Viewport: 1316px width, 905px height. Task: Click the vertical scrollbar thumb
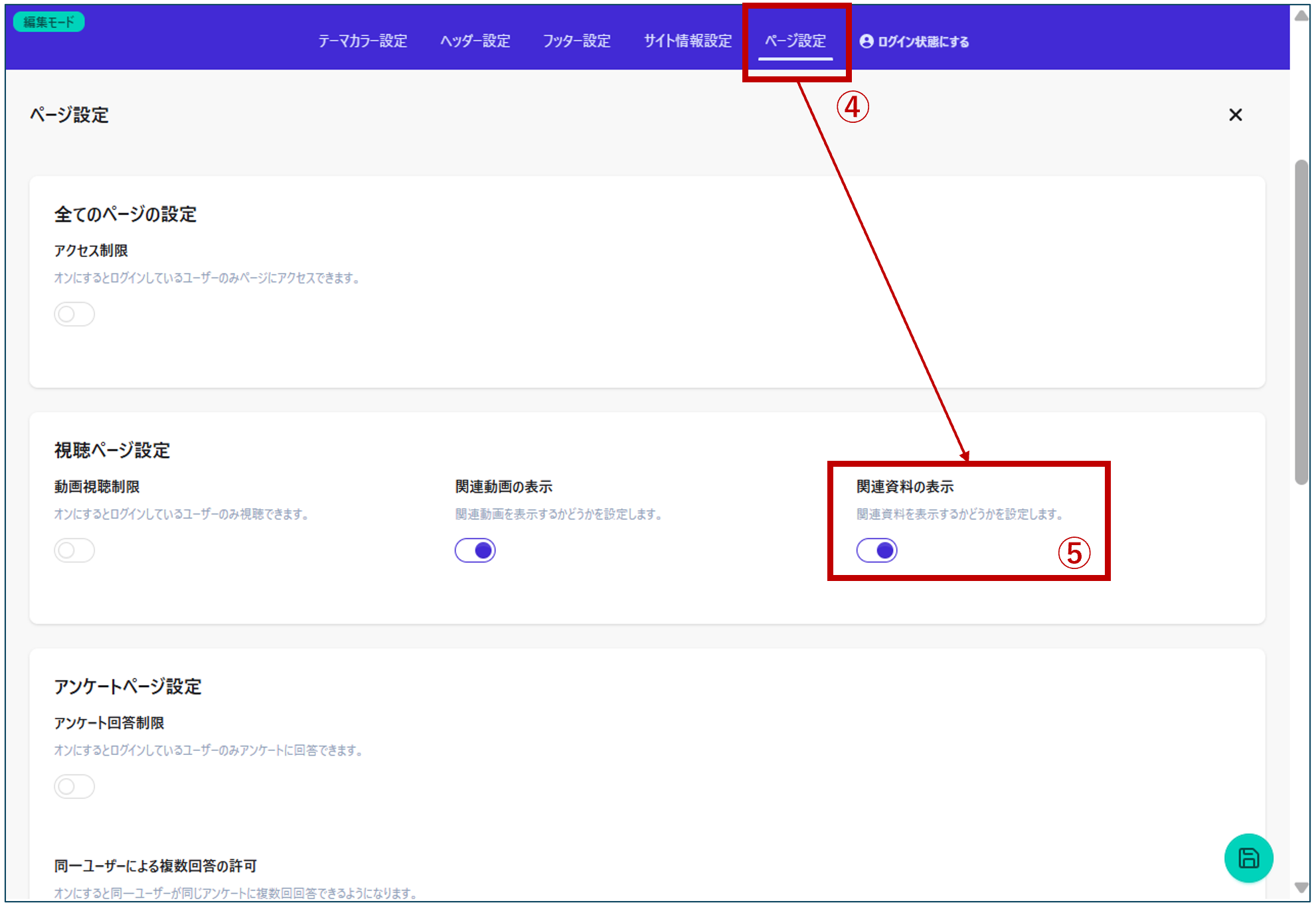click(x=1301, y=322)
